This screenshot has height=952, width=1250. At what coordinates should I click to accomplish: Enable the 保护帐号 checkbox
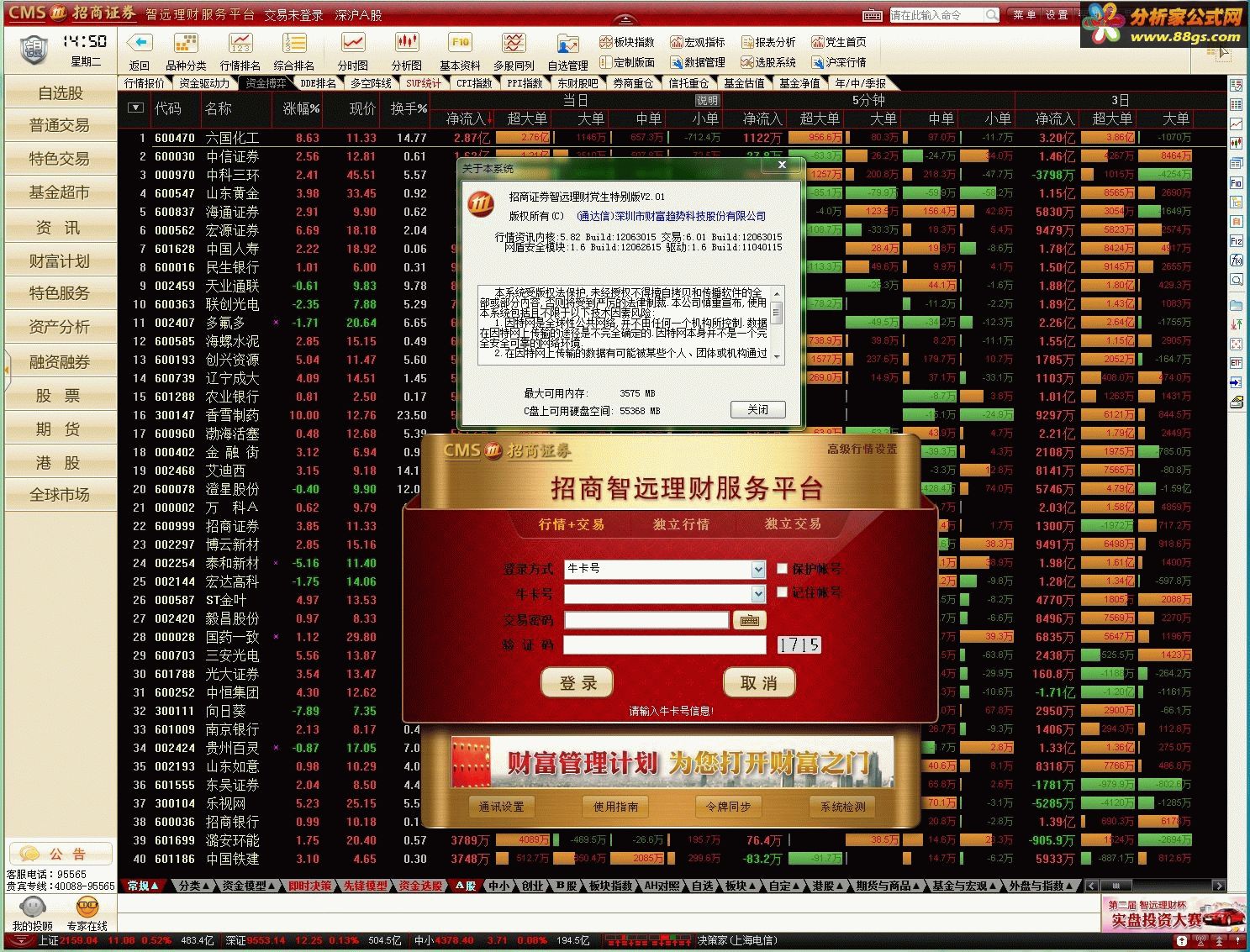pos(782,569)
